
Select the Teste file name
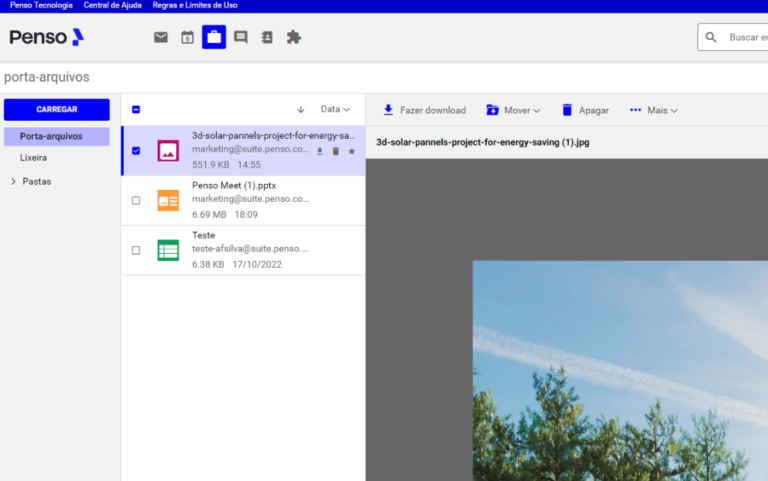coord(204,235)
